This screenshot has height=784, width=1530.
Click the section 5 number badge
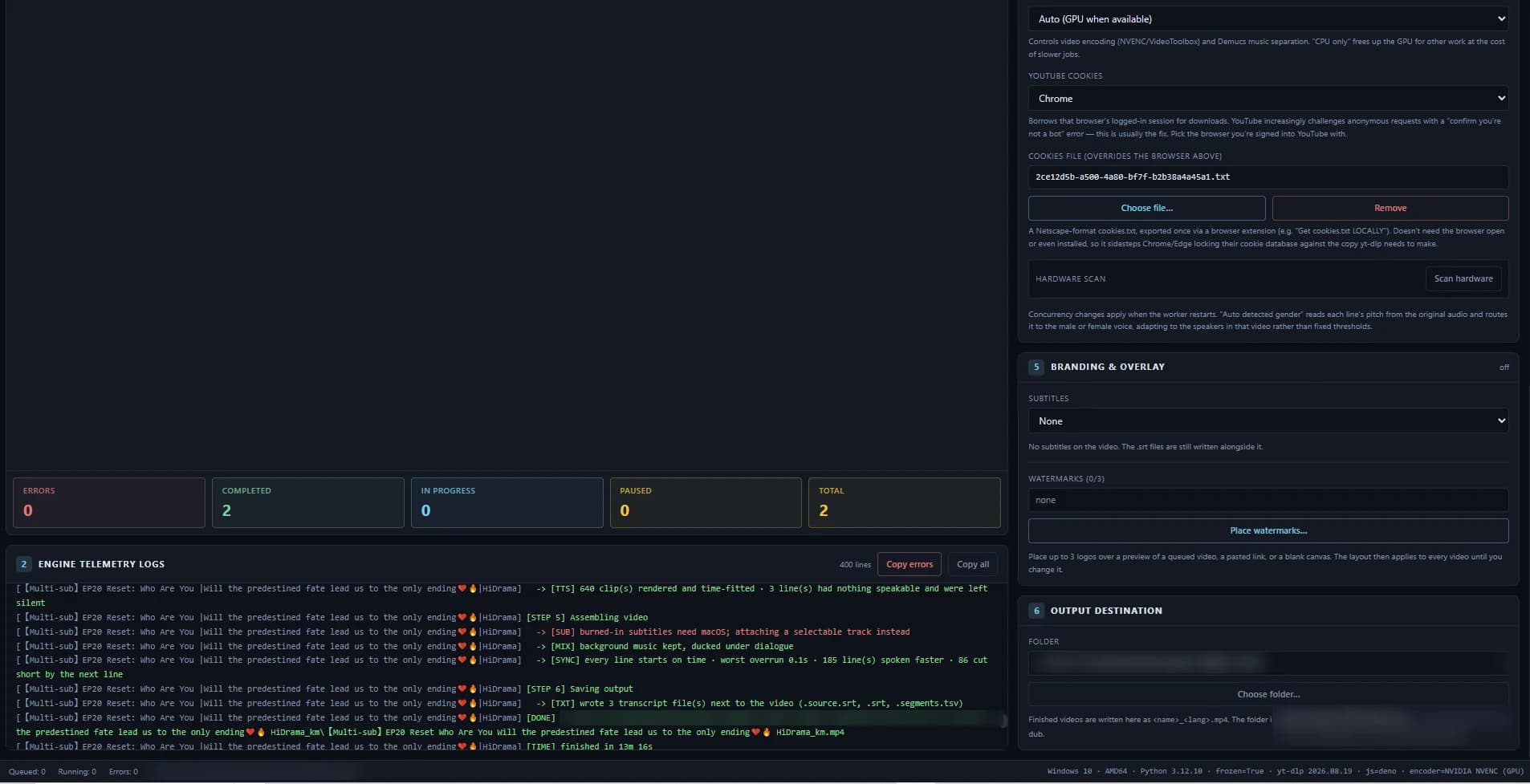click(1036, 367)
